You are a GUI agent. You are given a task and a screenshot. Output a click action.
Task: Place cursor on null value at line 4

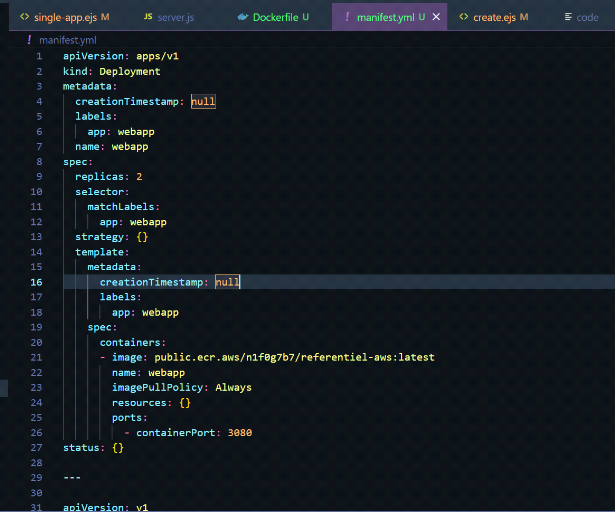tap(203, 101)
